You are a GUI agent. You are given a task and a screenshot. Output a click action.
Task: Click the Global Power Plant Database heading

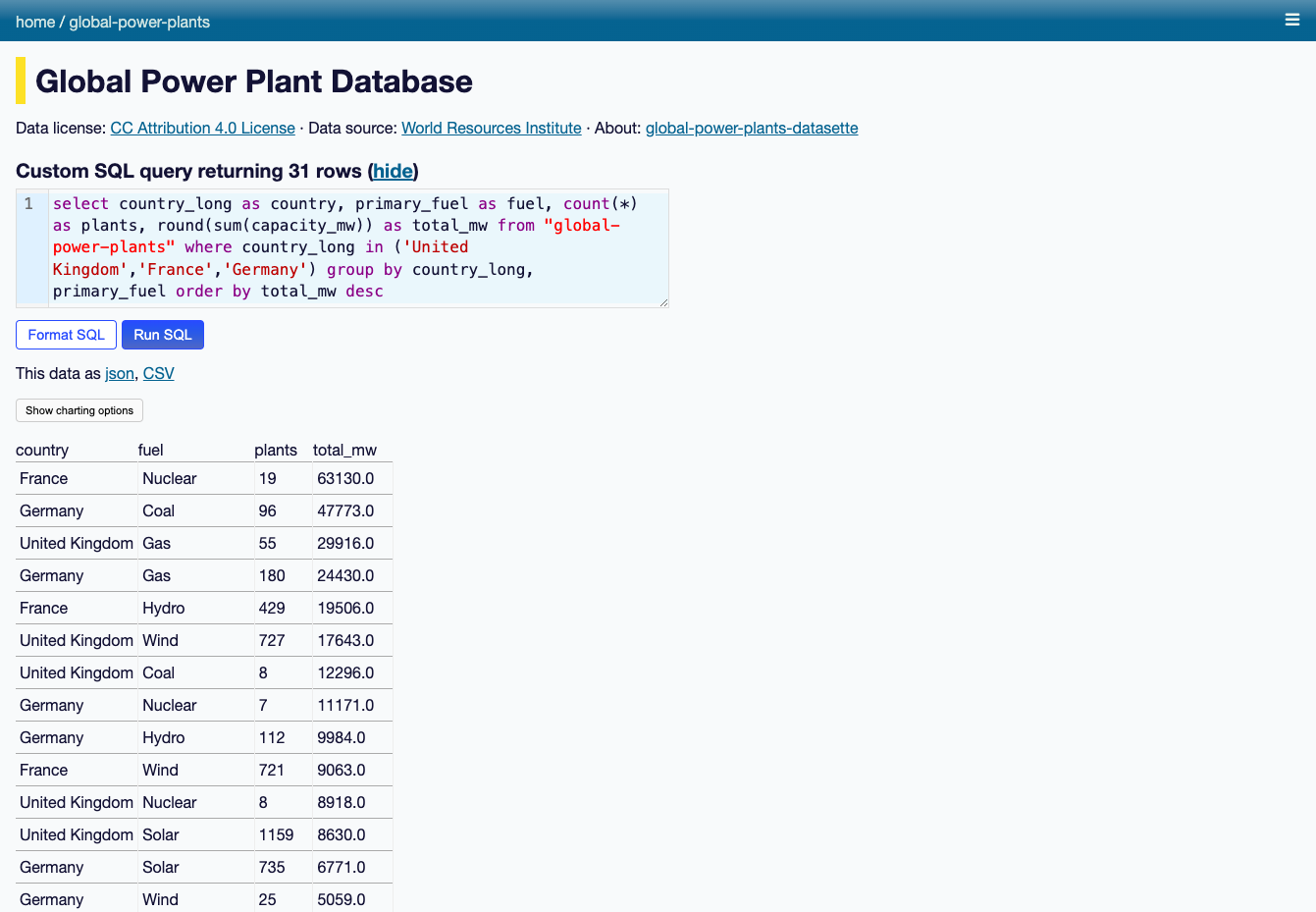click(x=254, y=80)
